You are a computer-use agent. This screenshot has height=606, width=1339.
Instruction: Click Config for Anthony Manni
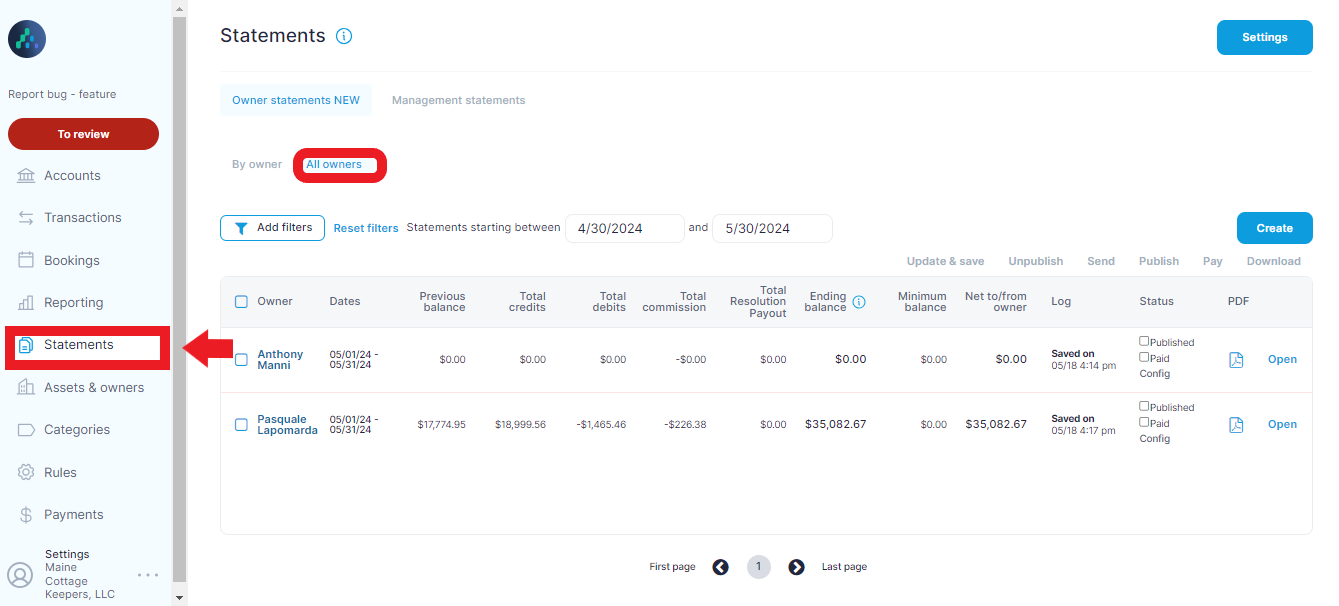coord(1154,374)
